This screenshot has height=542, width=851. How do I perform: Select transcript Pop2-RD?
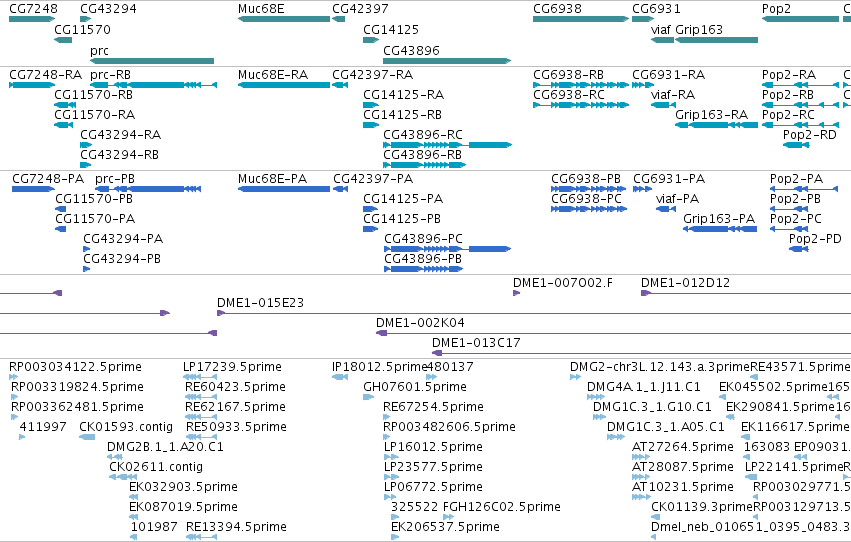796,145
